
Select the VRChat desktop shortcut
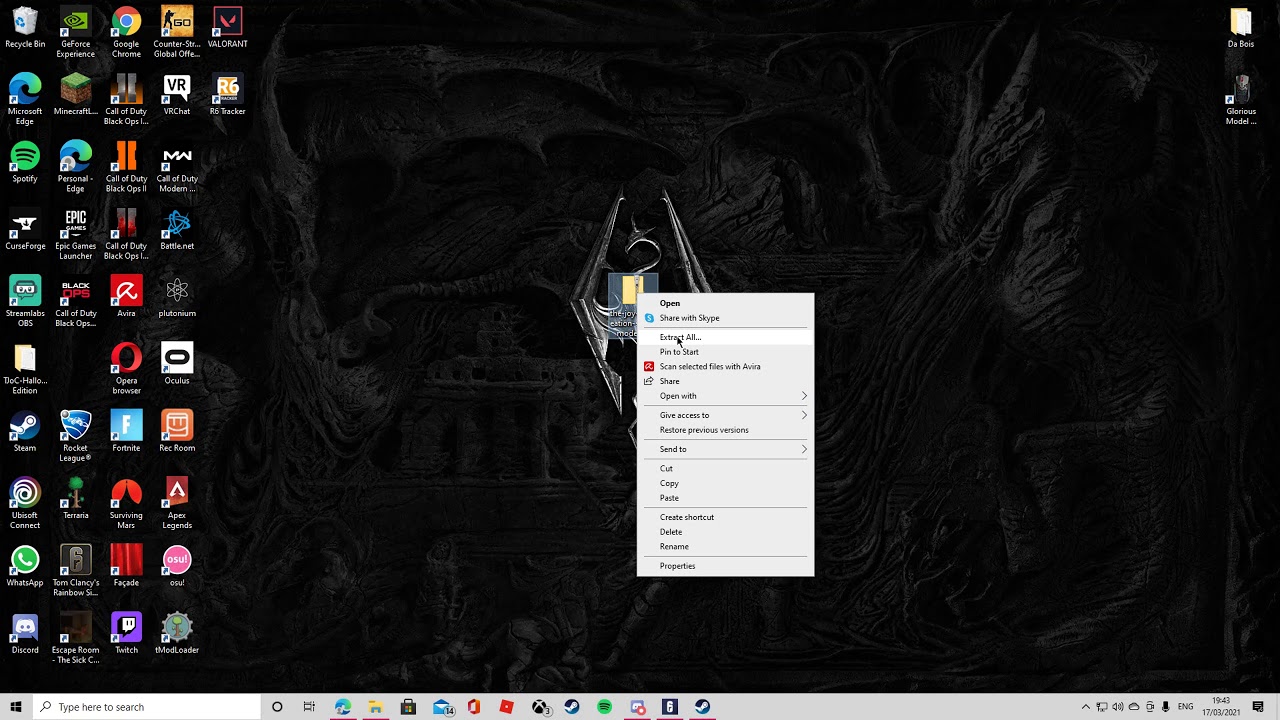pos(177,95)
